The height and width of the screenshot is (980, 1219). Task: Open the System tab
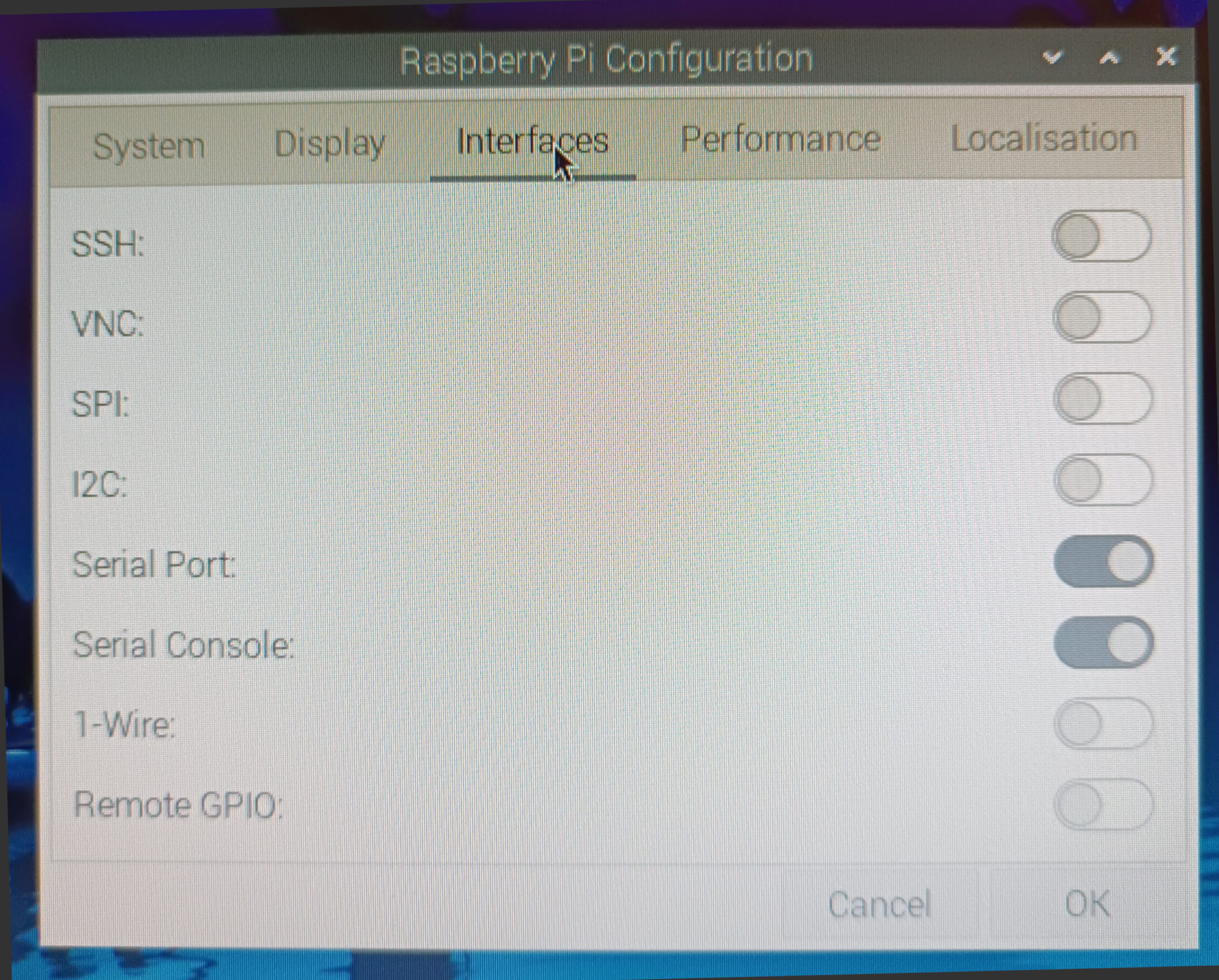coord(149,147)
